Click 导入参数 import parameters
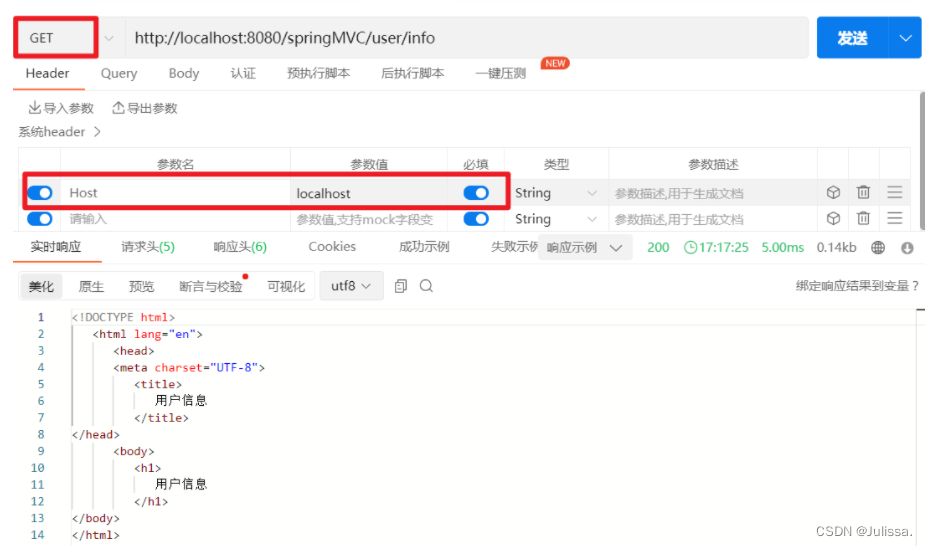The height and width of the screenshot is (546, 927). [x=61, y=108]
